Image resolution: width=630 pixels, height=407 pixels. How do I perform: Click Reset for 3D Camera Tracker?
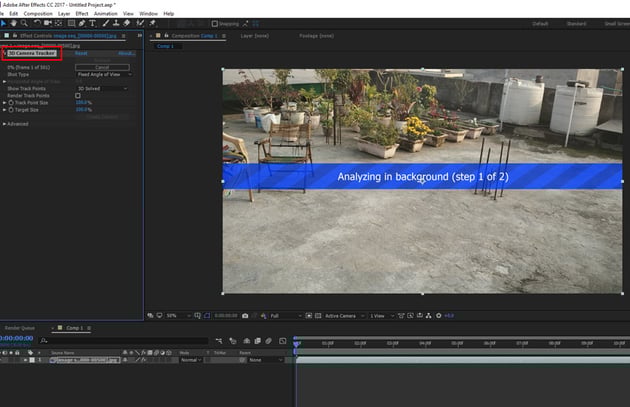[81, 53]
